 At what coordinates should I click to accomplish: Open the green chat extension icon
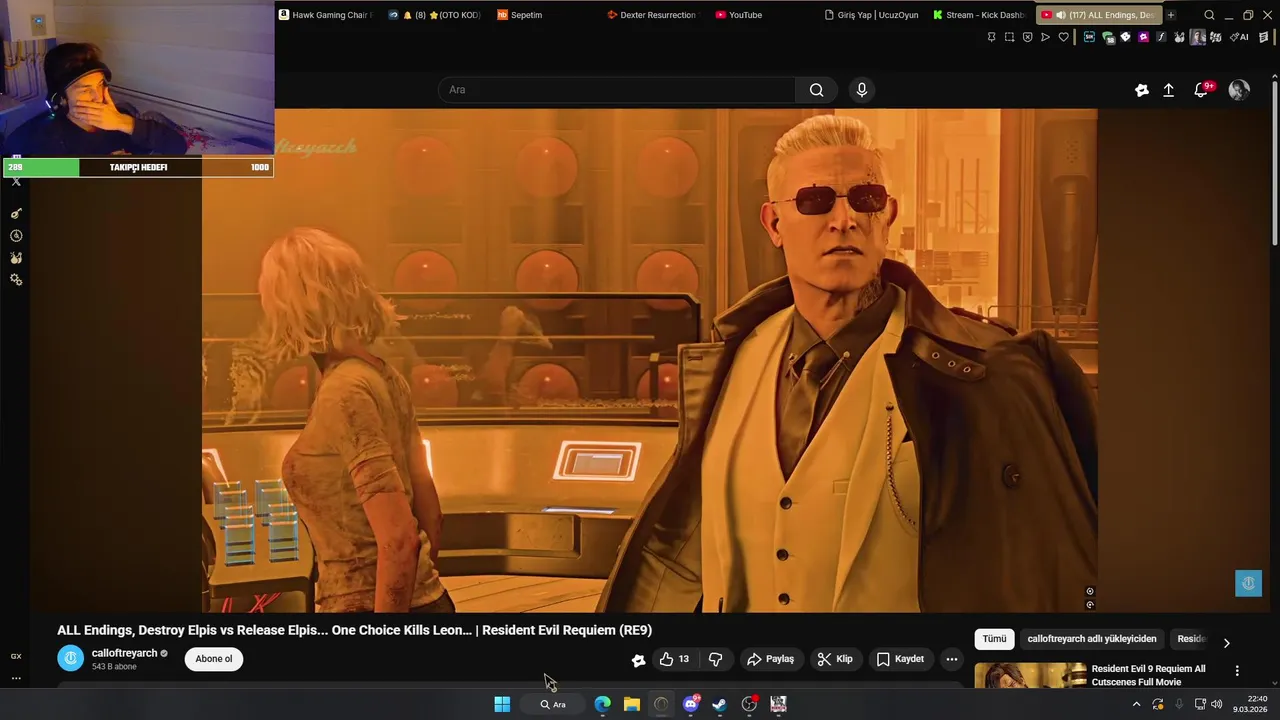1108,37
